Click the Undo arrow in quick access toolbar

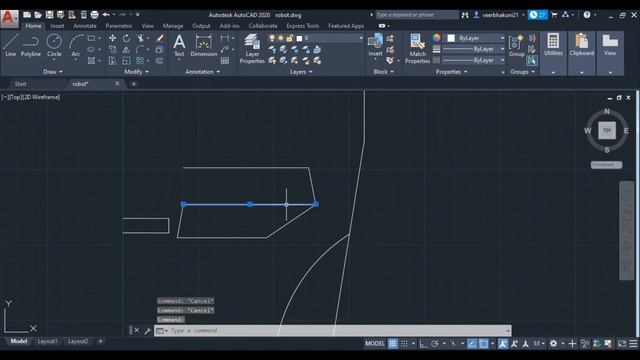tap(106, 15)
